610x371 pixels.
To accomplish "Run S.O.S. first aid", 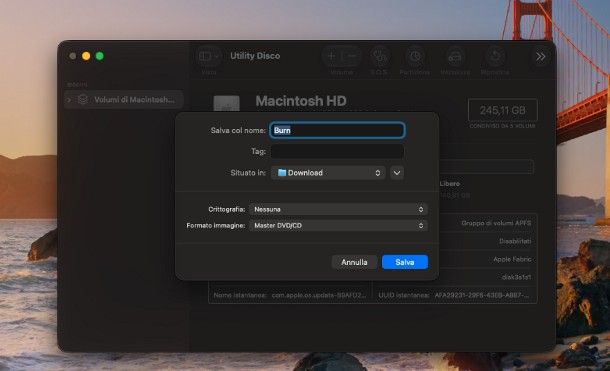I will tap(379, 57).
